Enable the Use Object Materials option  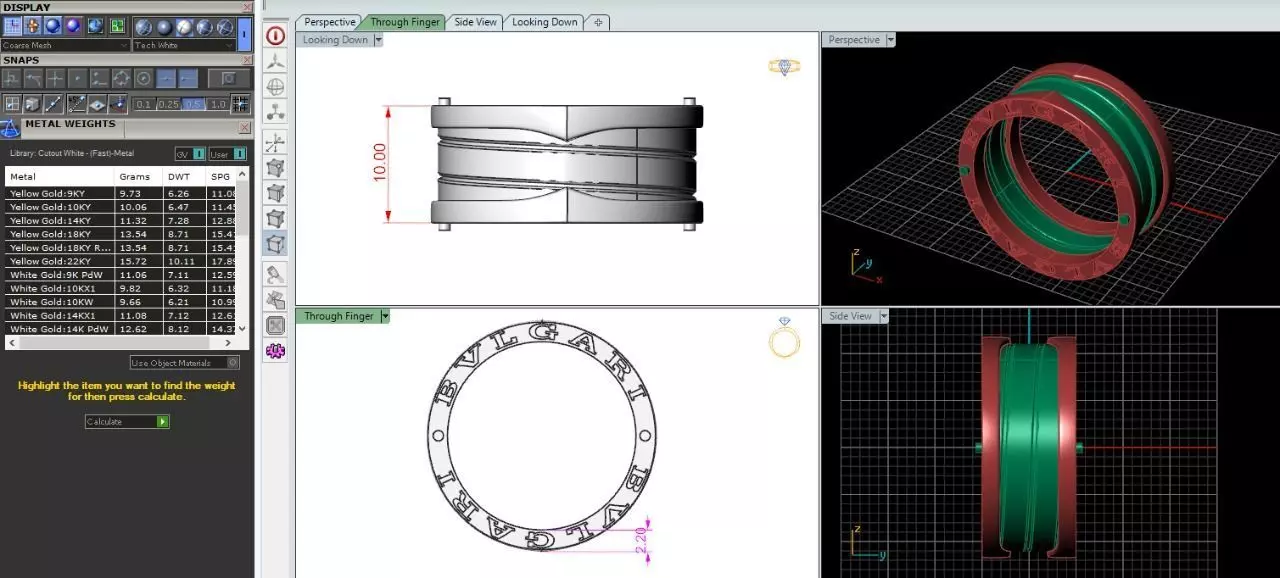pos(185,363)
